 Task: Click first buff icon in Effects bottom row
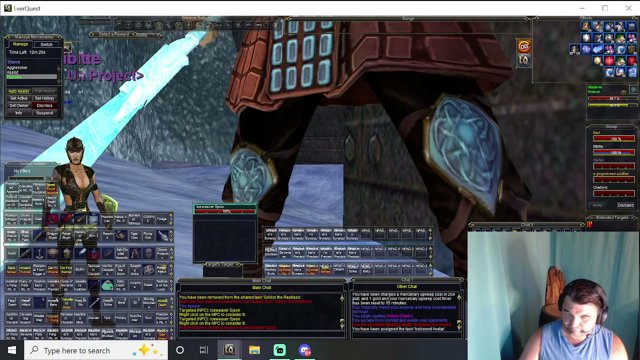[x=609, y=72]
